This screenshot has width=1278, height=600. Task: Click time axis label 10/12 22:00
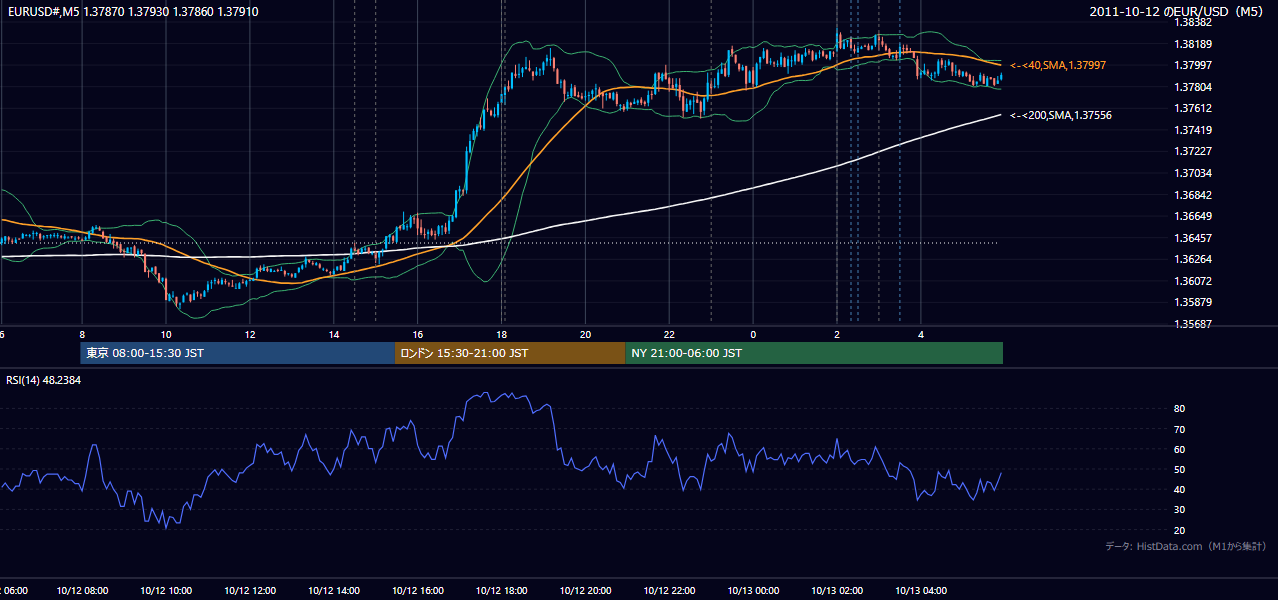pyautogui.click(x=670, y=591)
